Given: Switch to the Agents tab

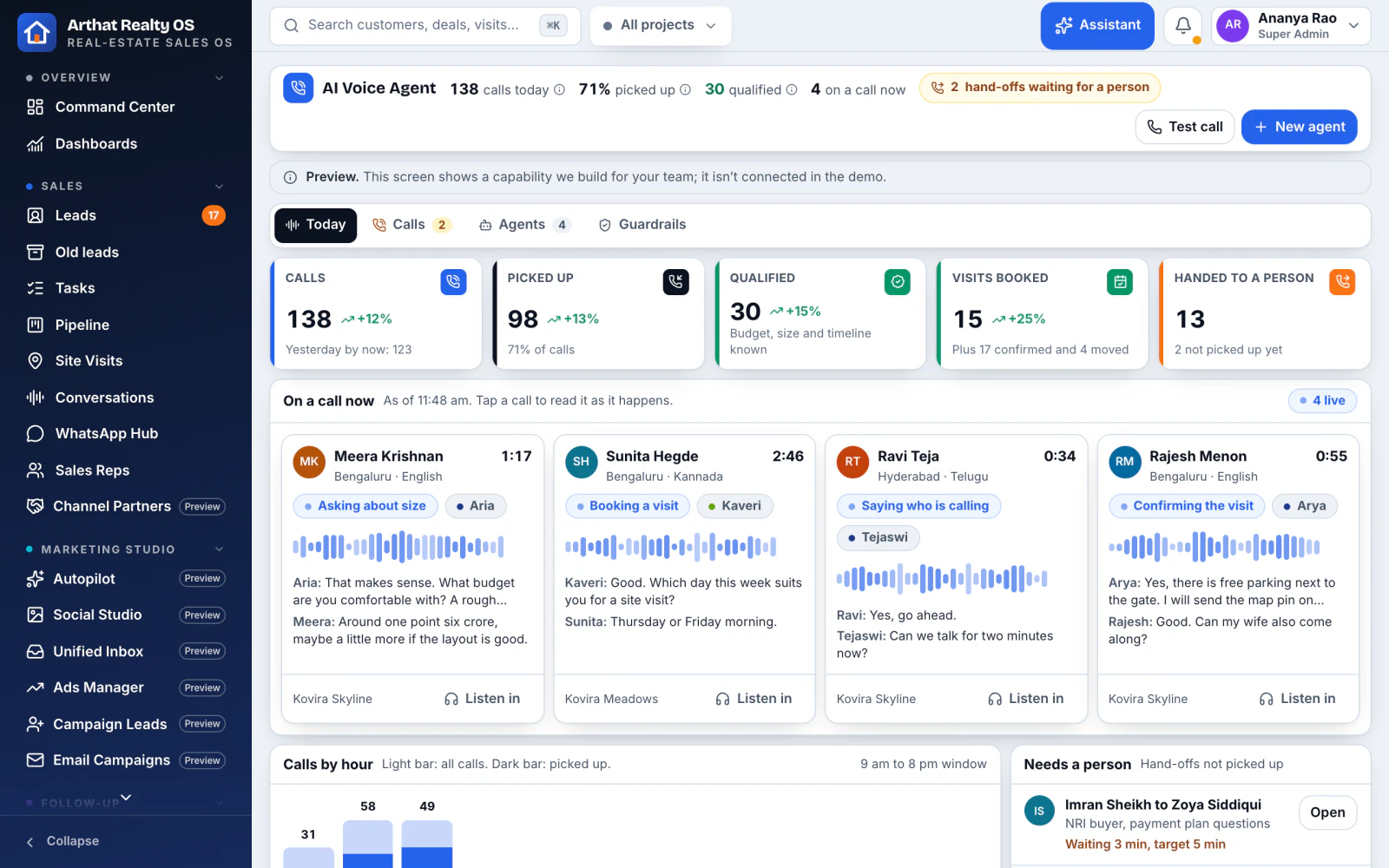Looking at the screenshot, I should (524, 225).
